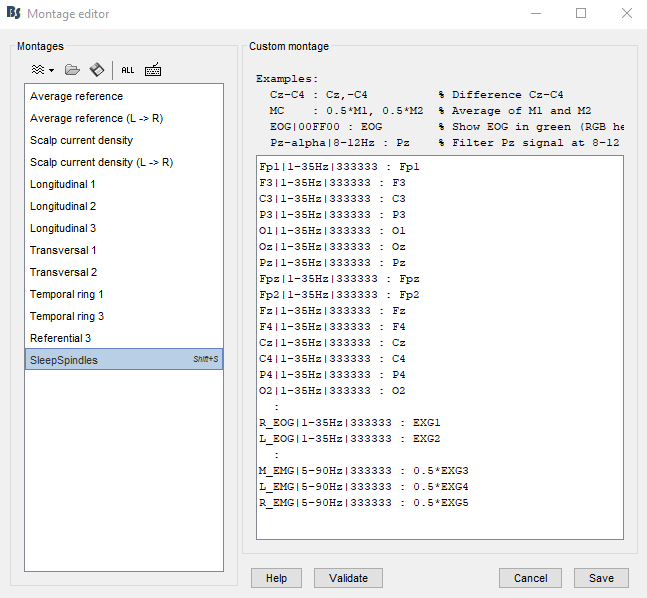Screen dimensions: 647x598
Task: Choose the Longitudinal 1 montage
Action: coord(63,184)
